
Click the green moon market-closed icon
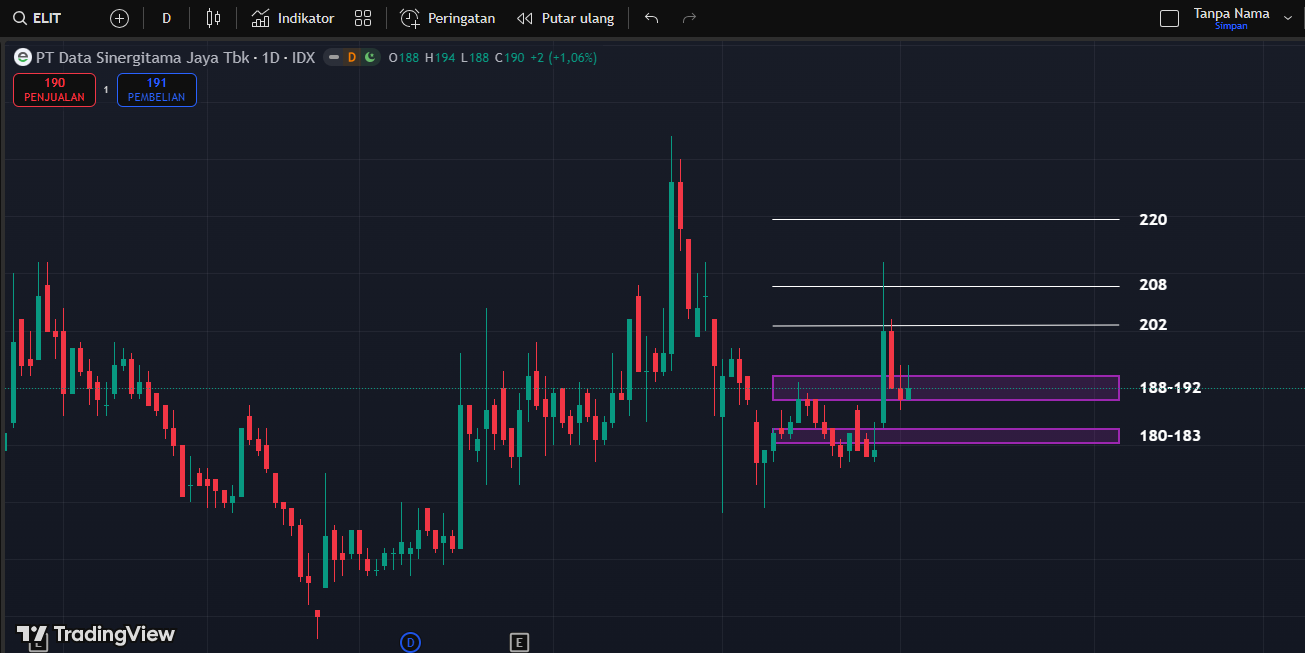click(x=370, y=57)
